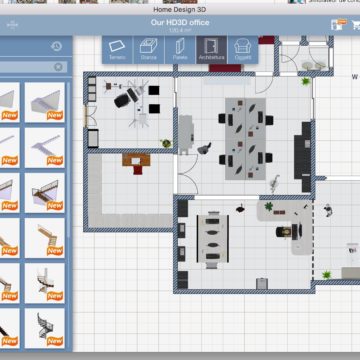Choose the thin gray L-shaped staircase thumbnail
This screenshot has width=360, height=360.
click(x=45, y=148)
